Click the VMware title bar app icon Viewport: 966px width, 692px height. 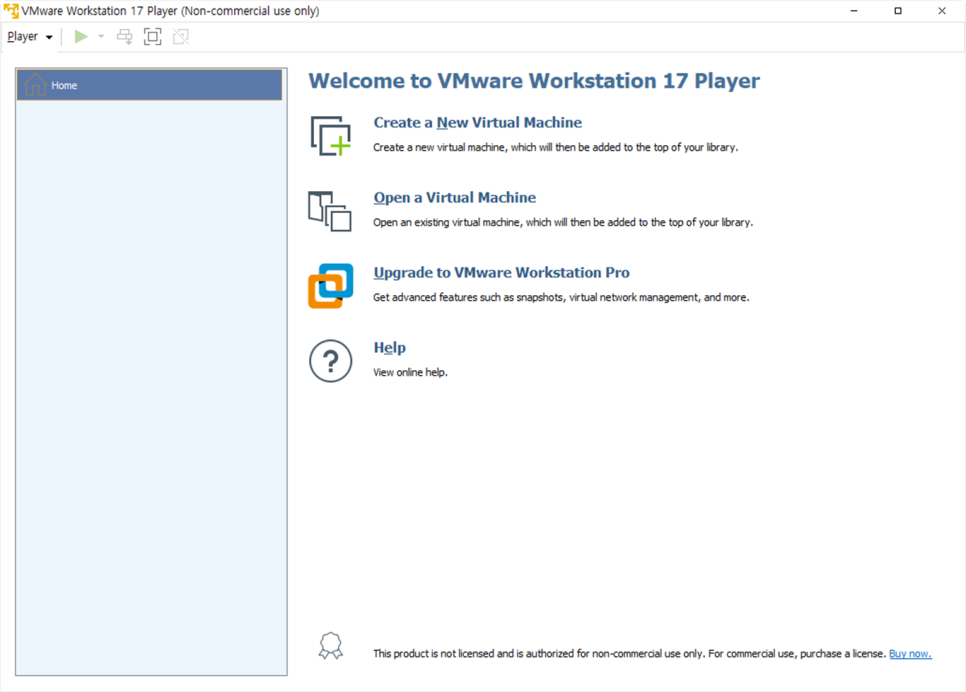click(11, 10)
